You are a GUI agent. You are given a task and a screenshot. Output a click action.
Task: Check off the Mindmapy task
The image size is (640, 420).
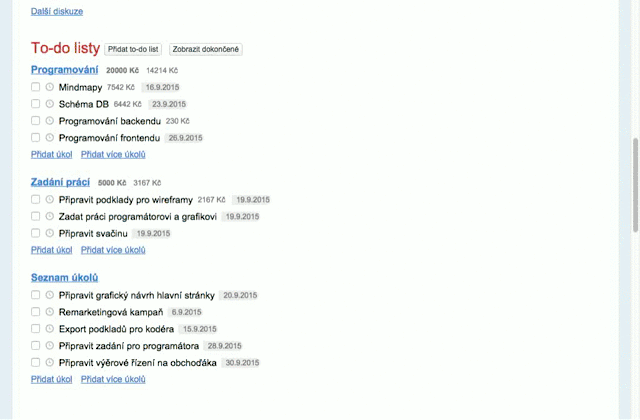coord(36,87)
